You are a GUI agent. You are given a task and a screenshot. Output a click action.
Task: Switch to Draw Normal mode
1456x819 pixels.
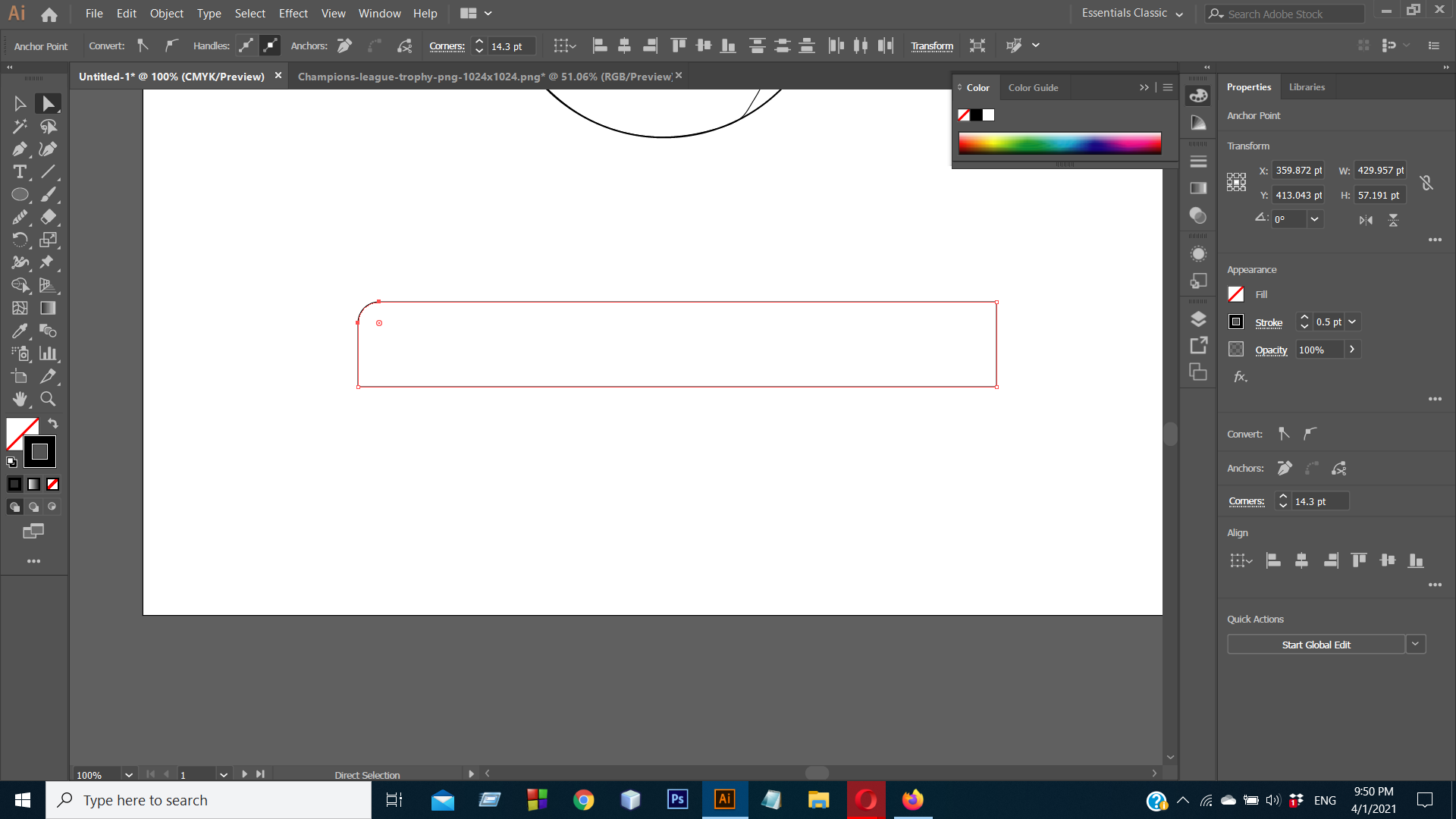coord(14,507)
